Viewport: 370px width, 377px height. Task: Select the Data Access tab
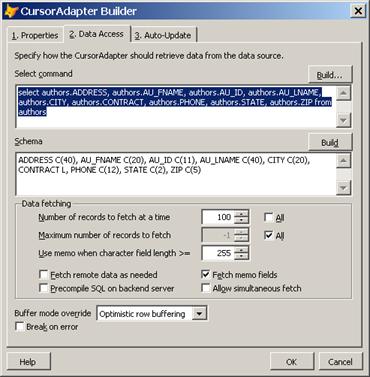point(97,34)
